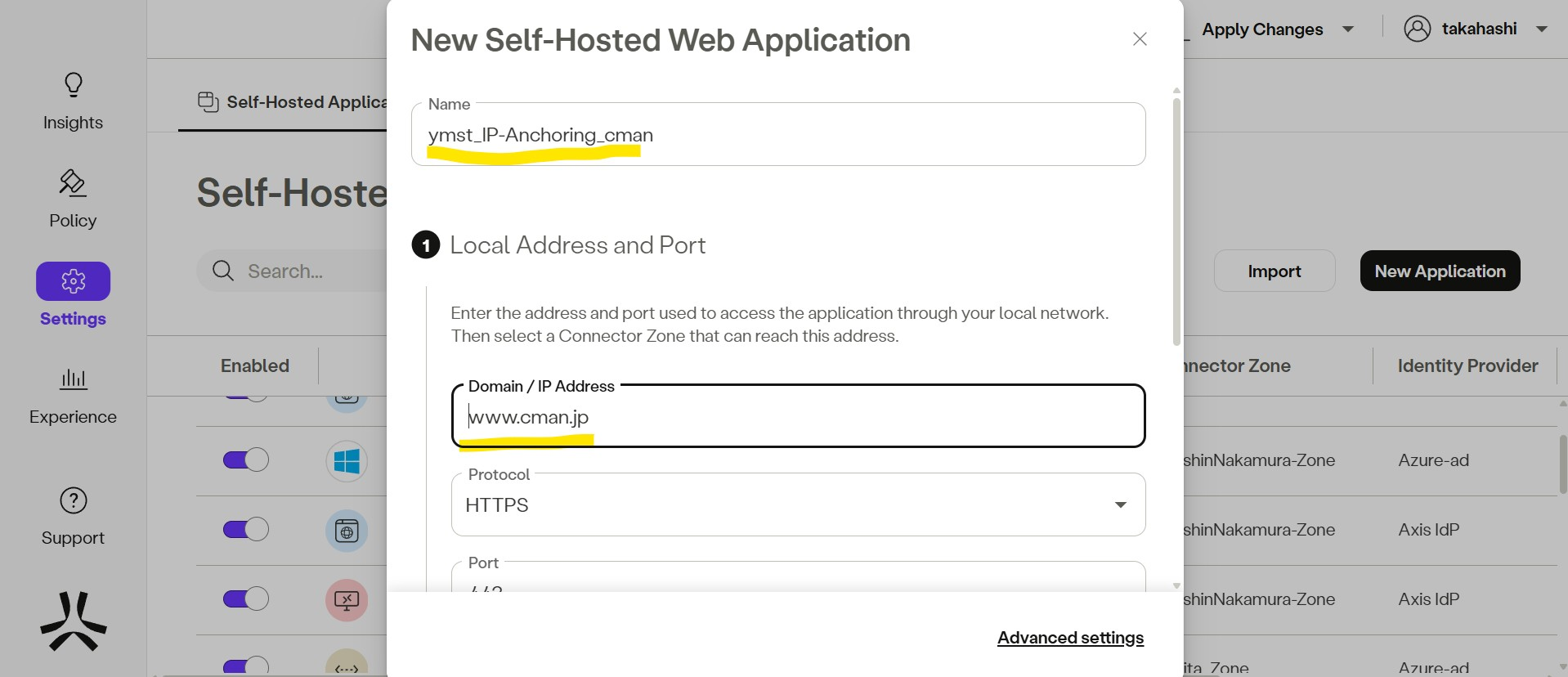1568x677 pixels.
Task: Expand the Protocol HTTPS dropdown
Action: click(1120, 505)
